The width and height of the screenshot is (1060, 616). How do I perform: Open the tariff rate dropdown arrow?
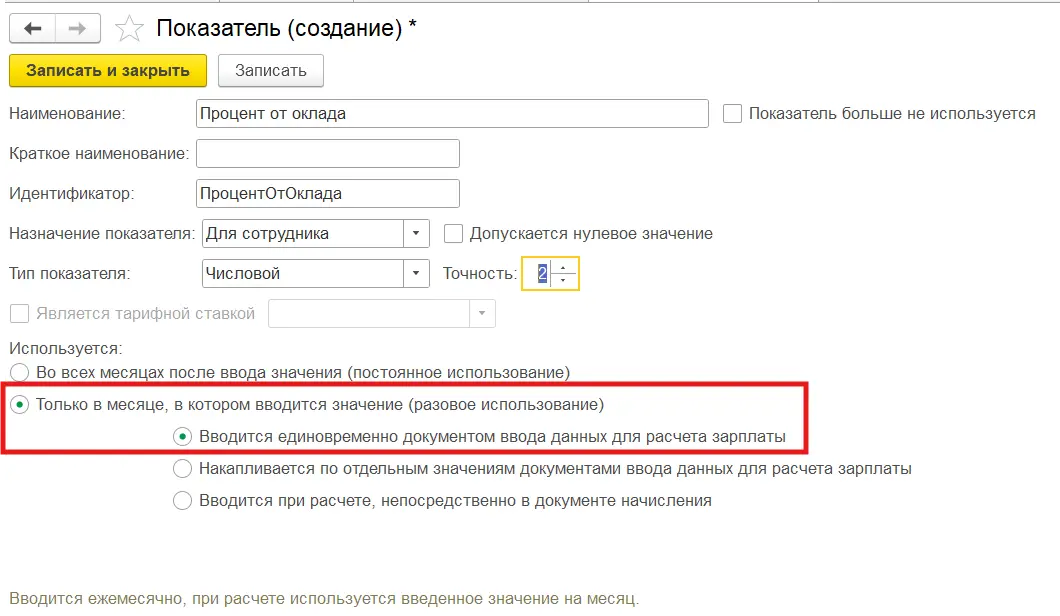483,314
